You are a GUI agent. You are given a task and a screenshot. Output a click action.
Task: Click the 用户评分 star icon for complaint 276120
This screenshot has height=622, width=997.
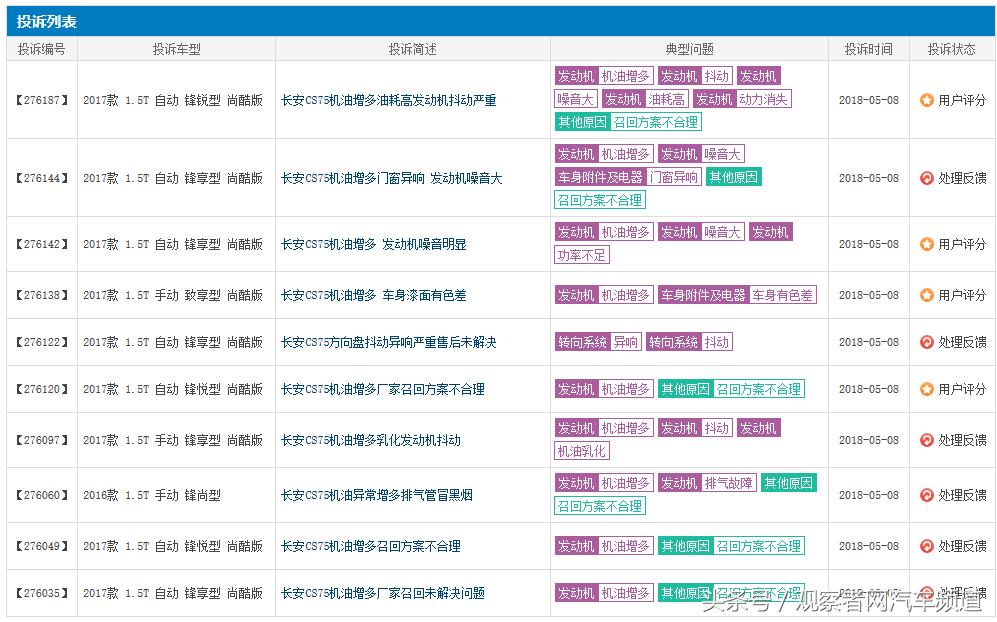point(926,389)
